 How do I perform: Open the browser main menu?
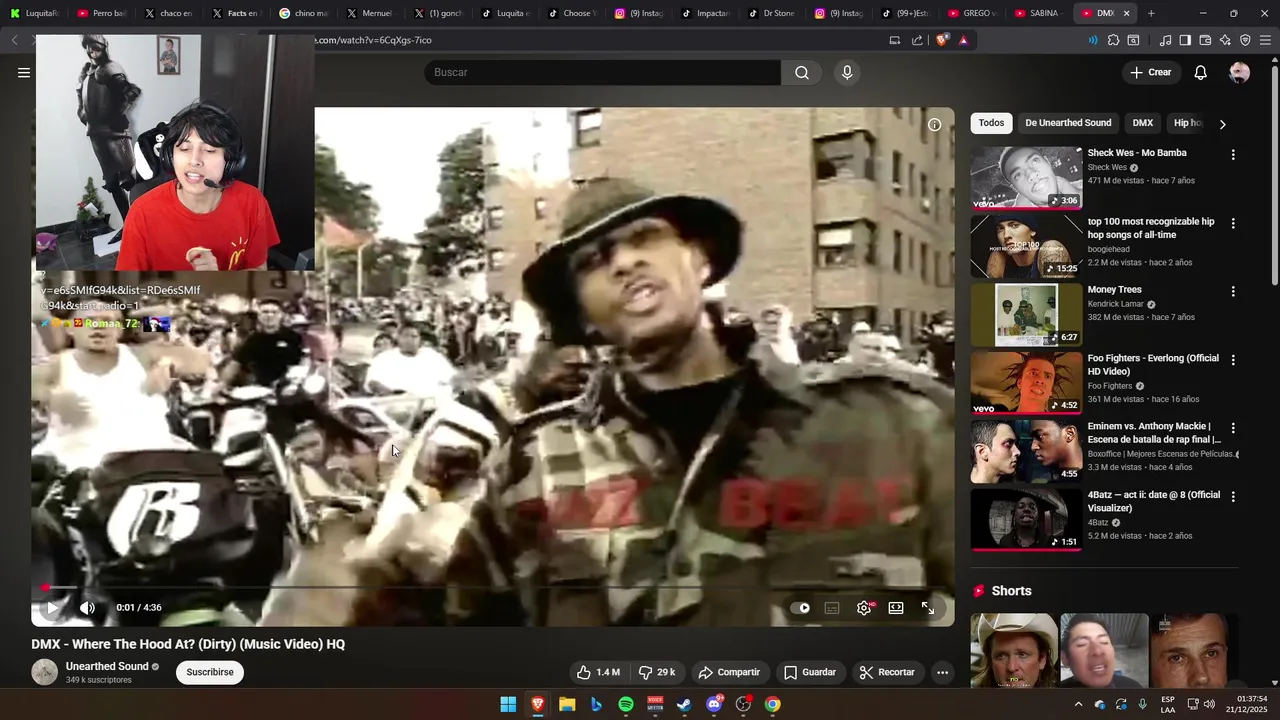pos(1265,40)
